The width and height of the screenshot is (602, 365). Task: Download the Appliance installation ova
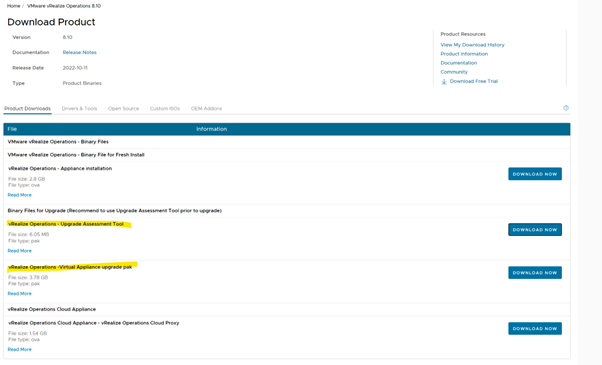[535, 174]
